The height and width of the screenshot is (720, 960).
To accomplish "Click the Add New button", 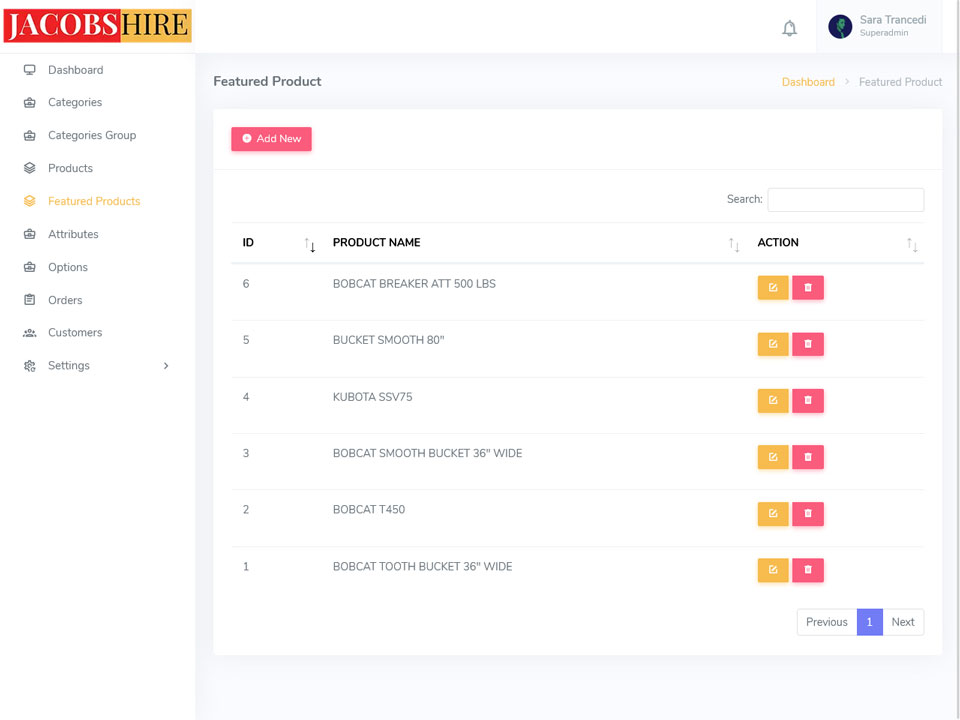I will coord(271,139).
